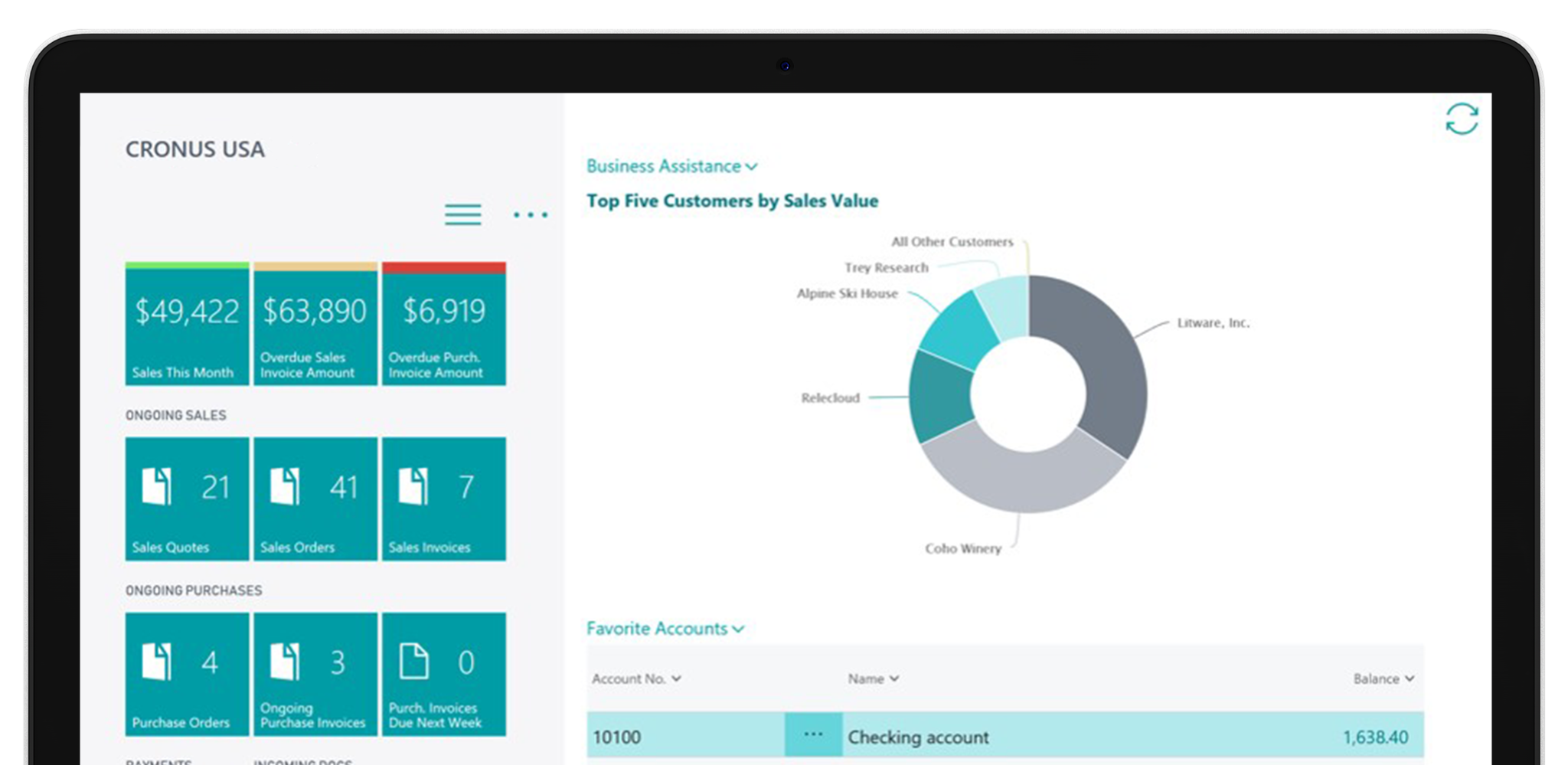Image resolution: width=1568 pixels, height=765 pixels.
Task: Open the Ongoing Purchase Invoices tile
Action: 315,674
